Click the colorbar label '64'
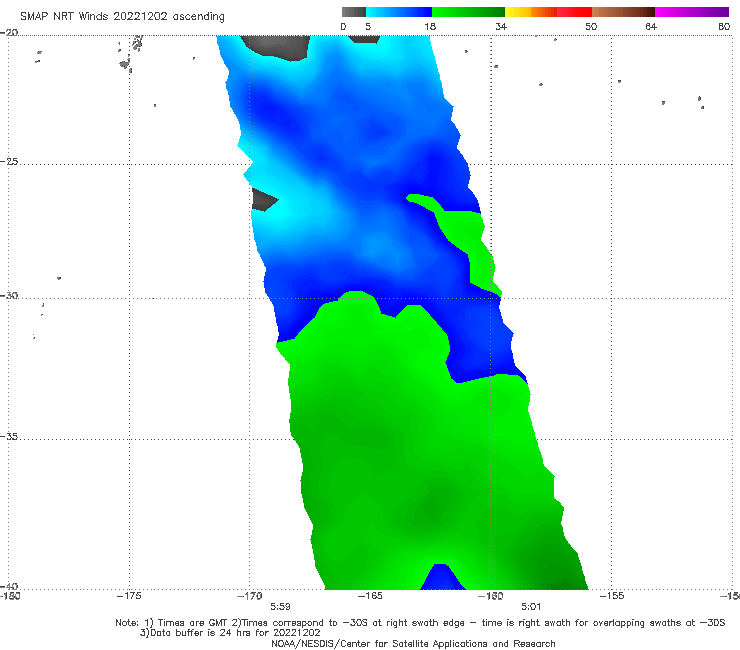Image resolution: width=740 pixels, height=650 pixels. tap(651, 26)
